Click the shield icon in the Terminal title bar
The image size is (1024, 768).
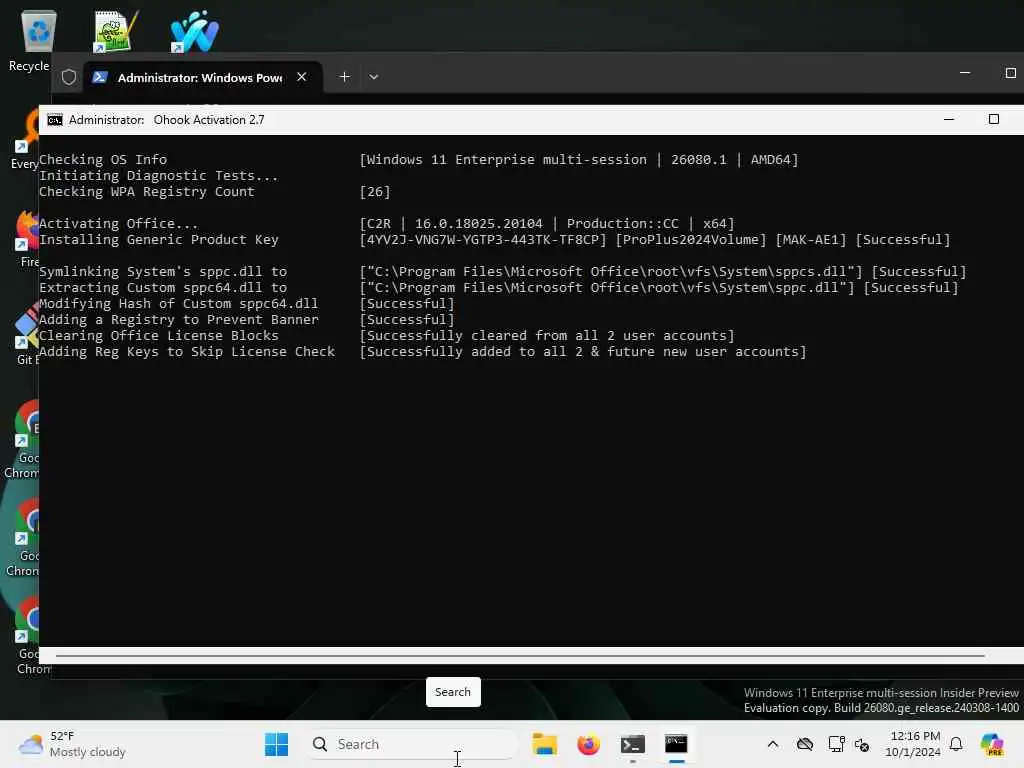69,77
